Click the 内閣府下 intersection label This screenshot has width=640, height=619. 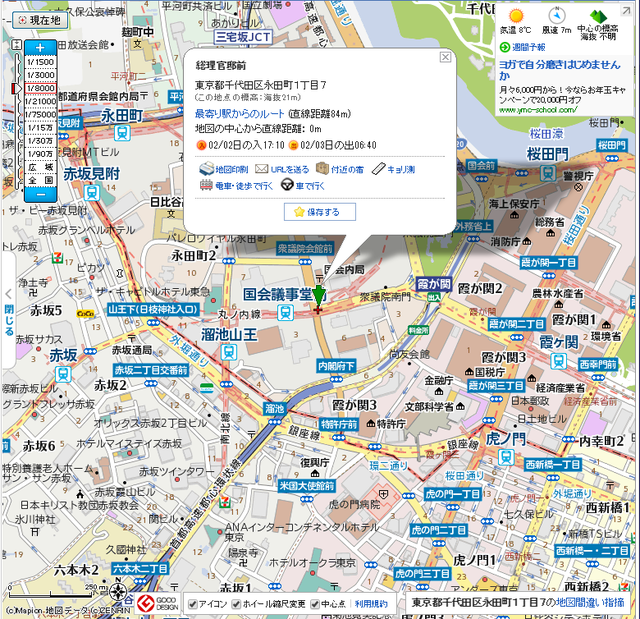(336, 366)
